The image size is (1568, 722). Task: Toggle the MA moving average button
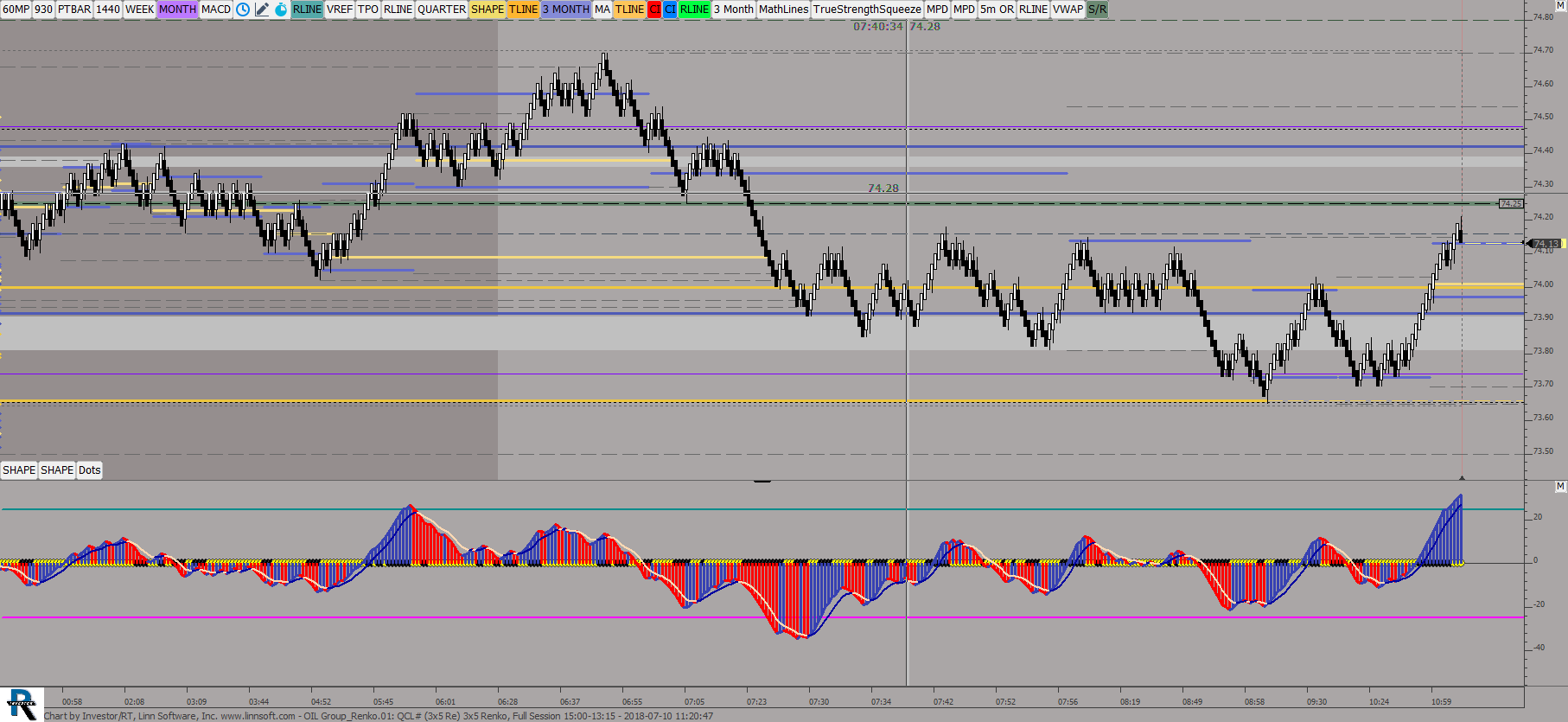(x=602, y=10)
